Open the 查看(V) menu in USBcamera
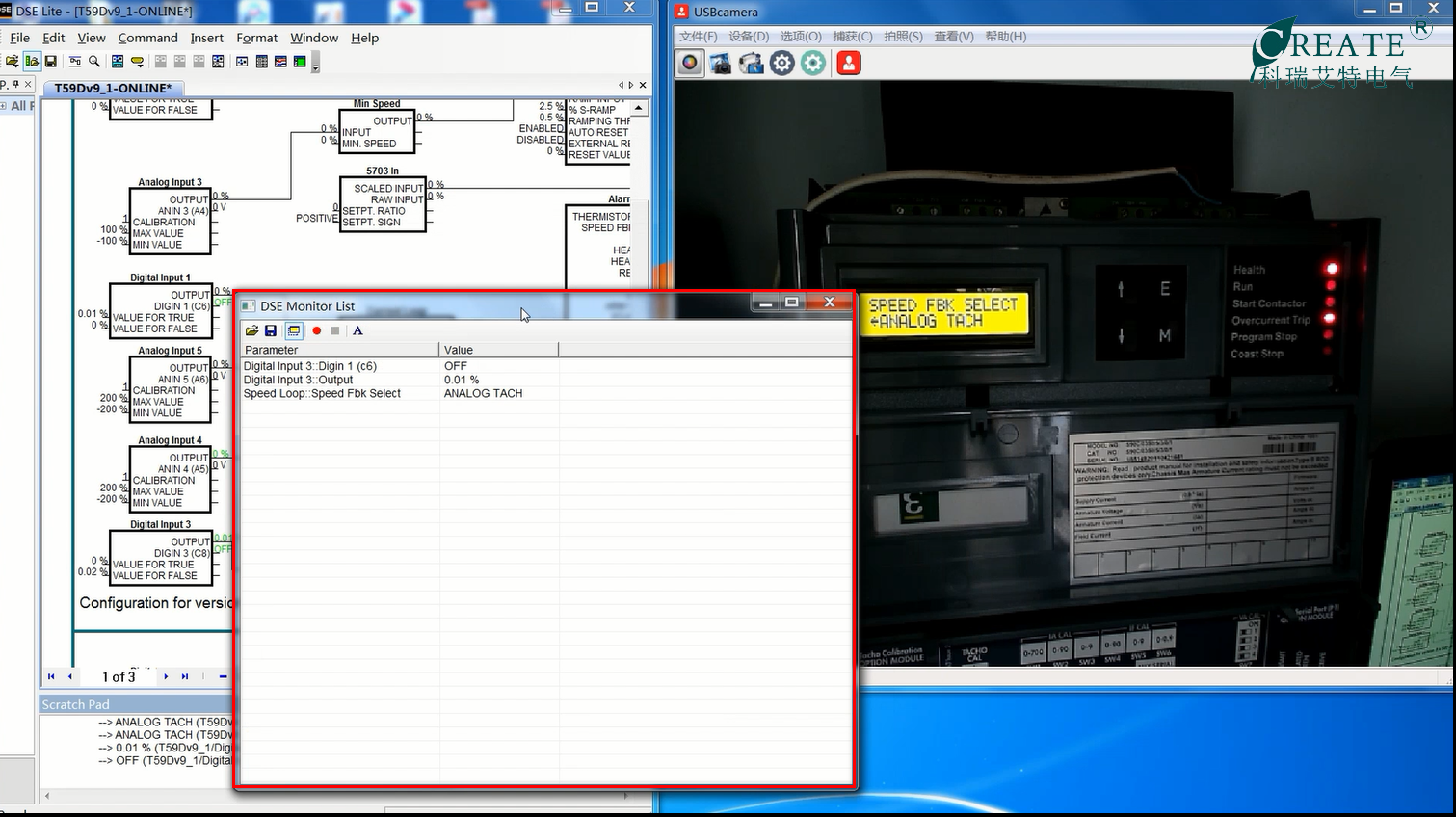The image size is (1456, 817). [953, 37]
